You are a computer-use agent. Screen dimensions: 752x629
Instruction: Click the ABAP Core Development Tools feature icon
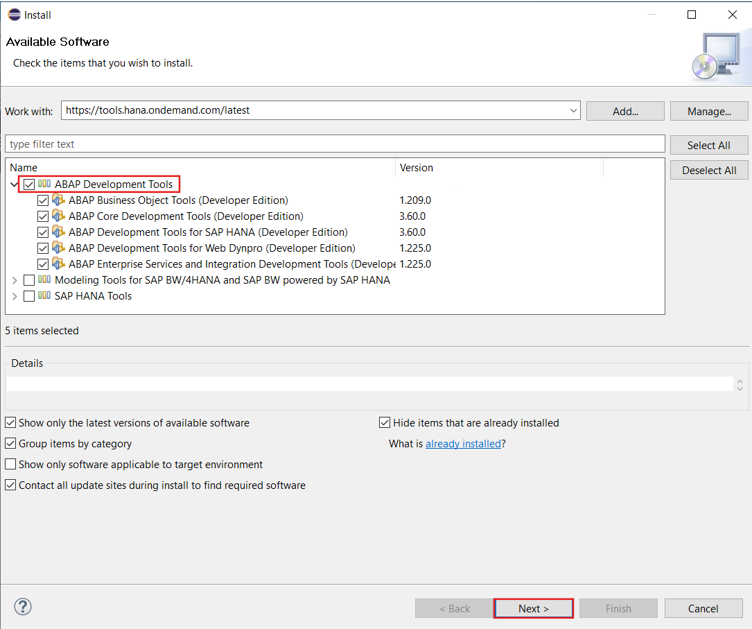point(58,216)
